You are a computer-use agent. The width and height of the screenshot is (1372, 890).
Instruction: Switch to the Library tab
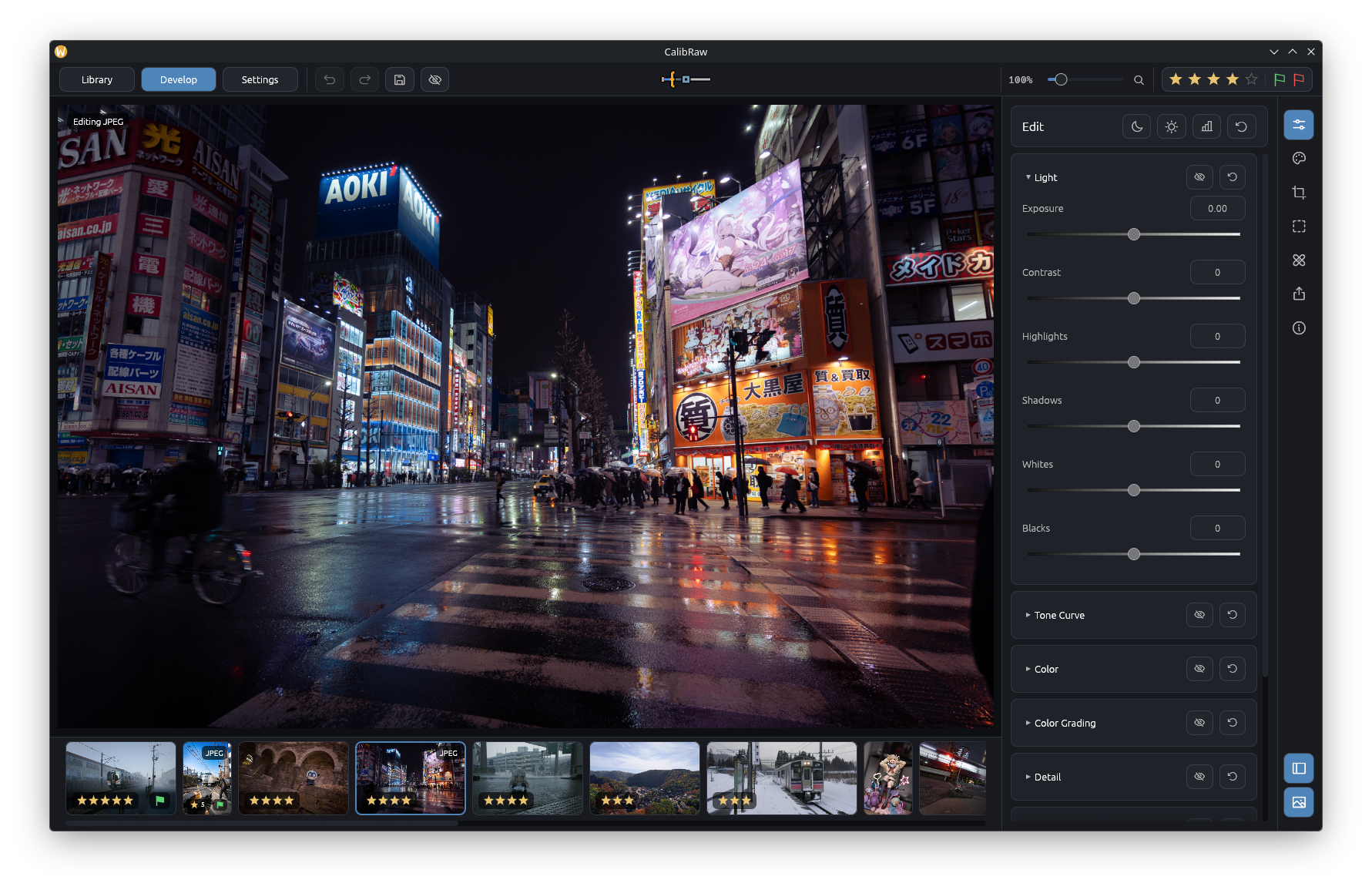coord(97,79)
